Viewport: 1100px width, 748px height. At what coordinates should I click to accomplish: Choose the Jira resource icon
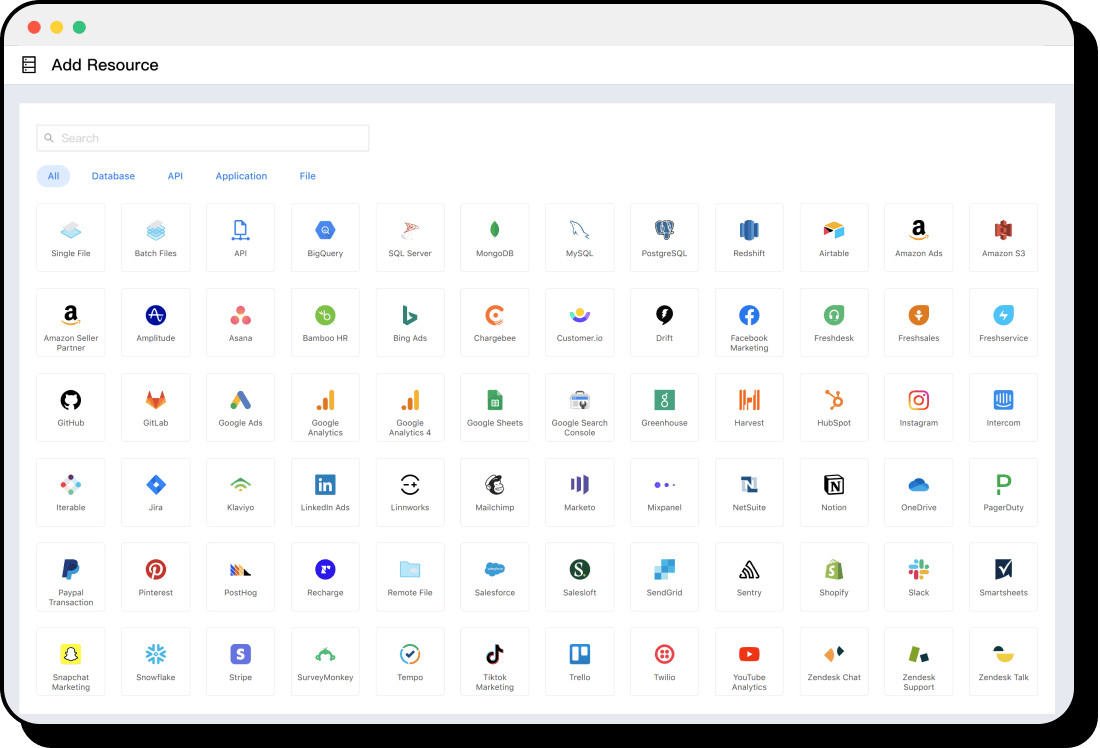[x=155, y=485]
